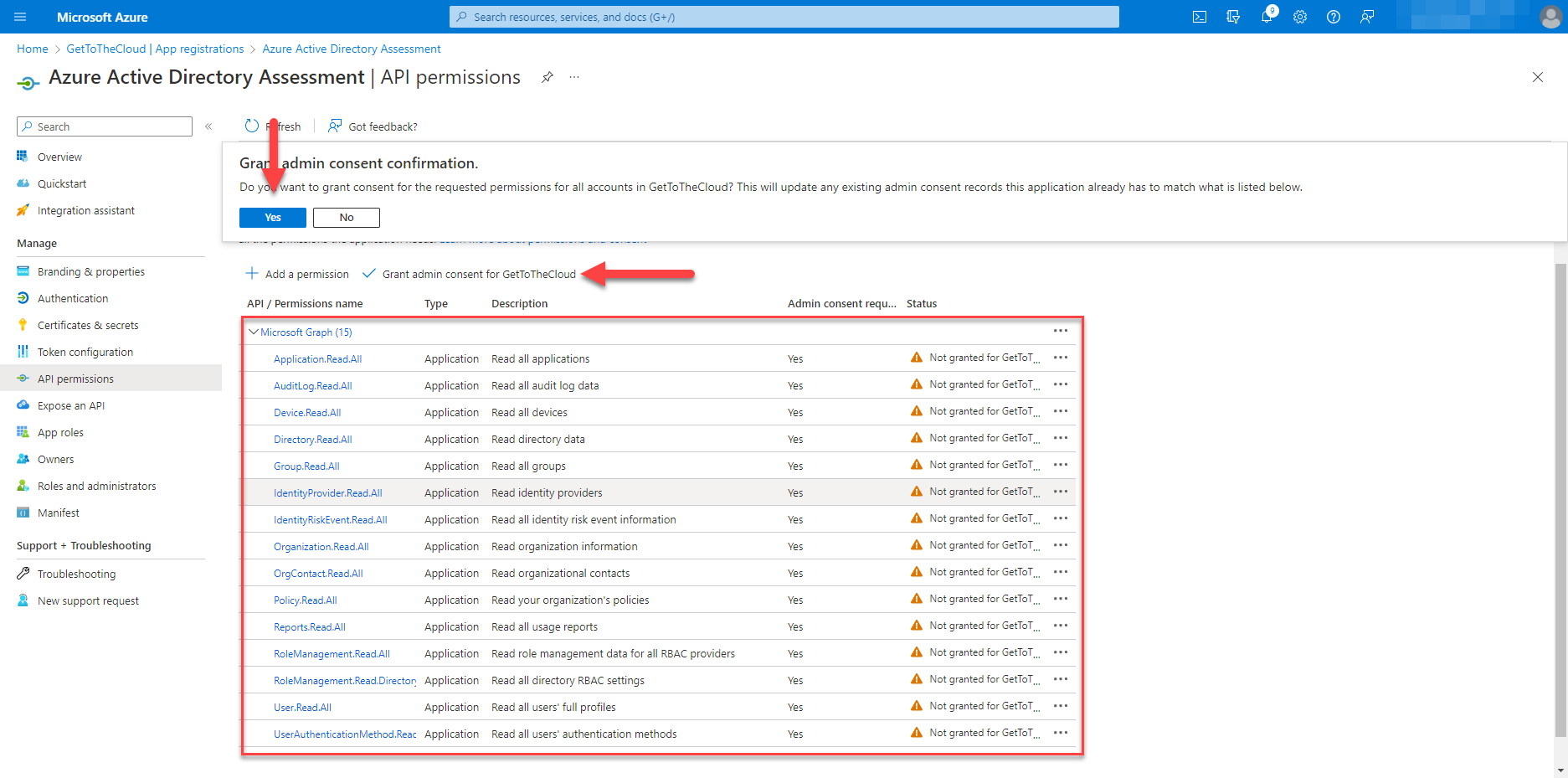This screenshot has height=778, width=1568.
Task: Collapse the left navigation pane
Action: [x=208, y=126]
